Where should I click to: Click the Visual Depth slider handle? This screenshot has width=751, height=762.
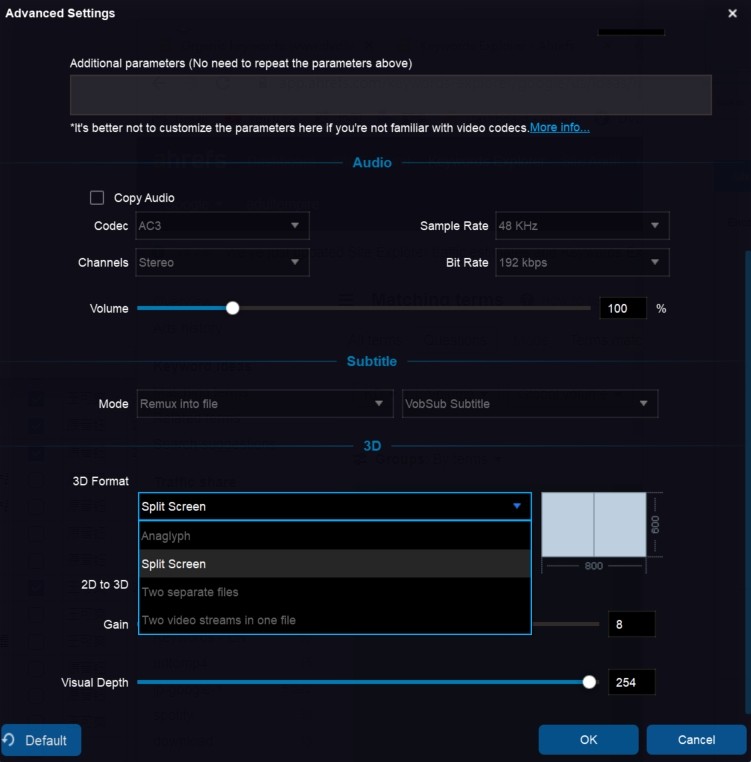589,682
